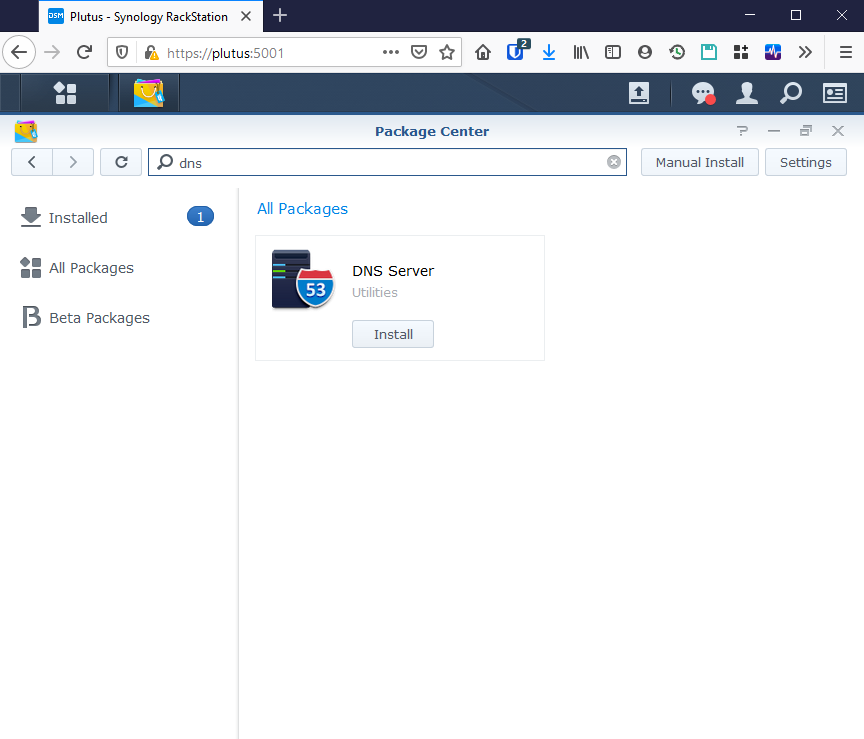Viewport: 864px width, 739px height.
Task: Go forward in Package Center
Action: [73, 162]
